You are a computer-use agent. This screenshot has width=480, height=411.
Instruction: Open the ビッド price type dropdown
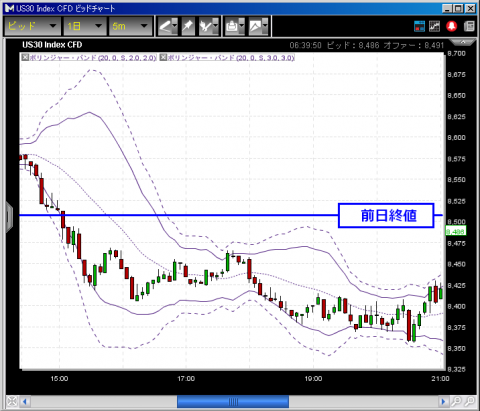[32, 26]
